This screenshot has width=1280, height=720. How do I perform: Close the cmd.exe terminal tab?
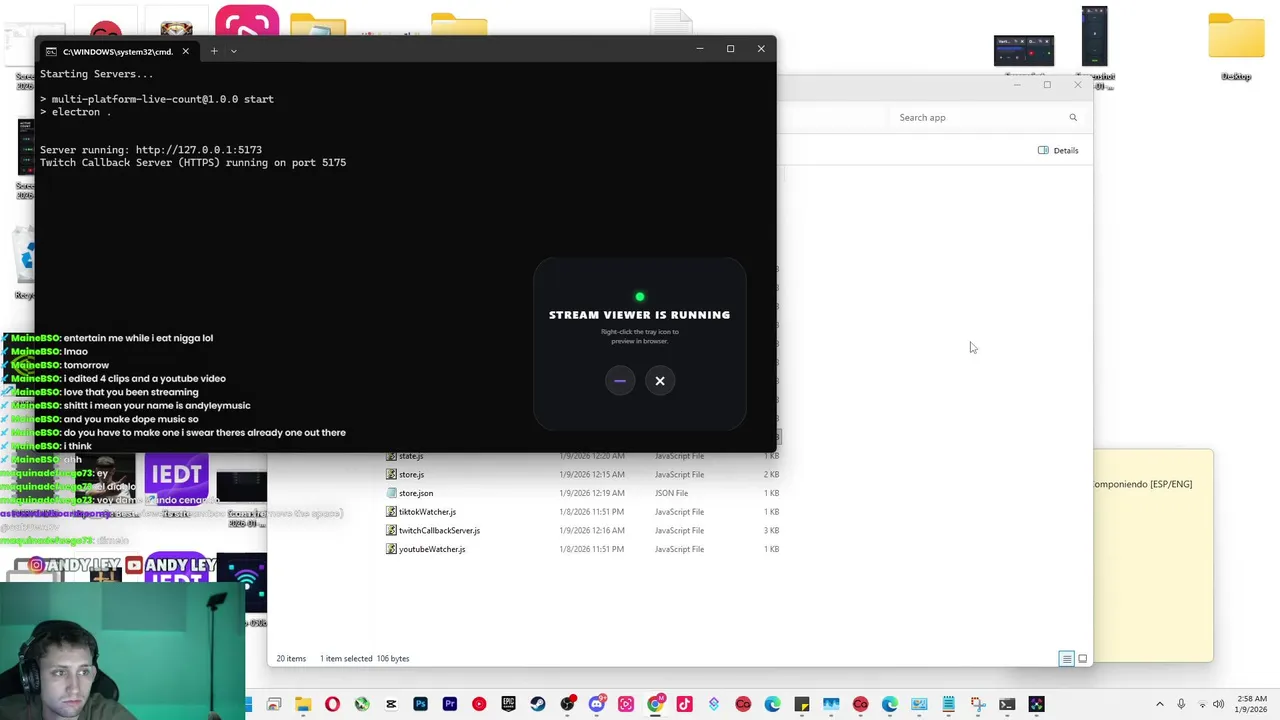pos(185,51)
